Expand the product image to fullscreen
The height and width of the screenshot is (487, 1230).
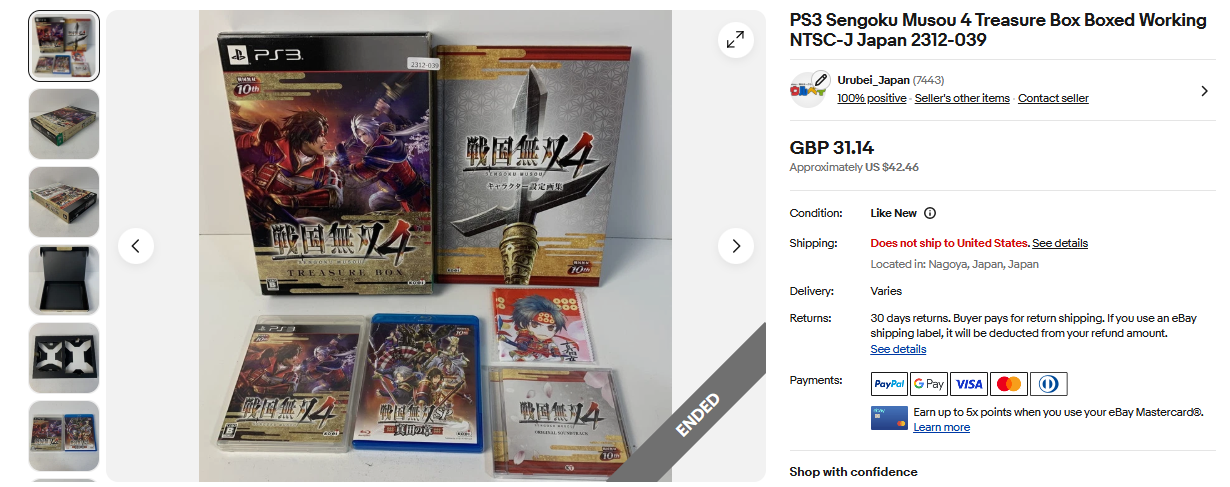(735, 40)
